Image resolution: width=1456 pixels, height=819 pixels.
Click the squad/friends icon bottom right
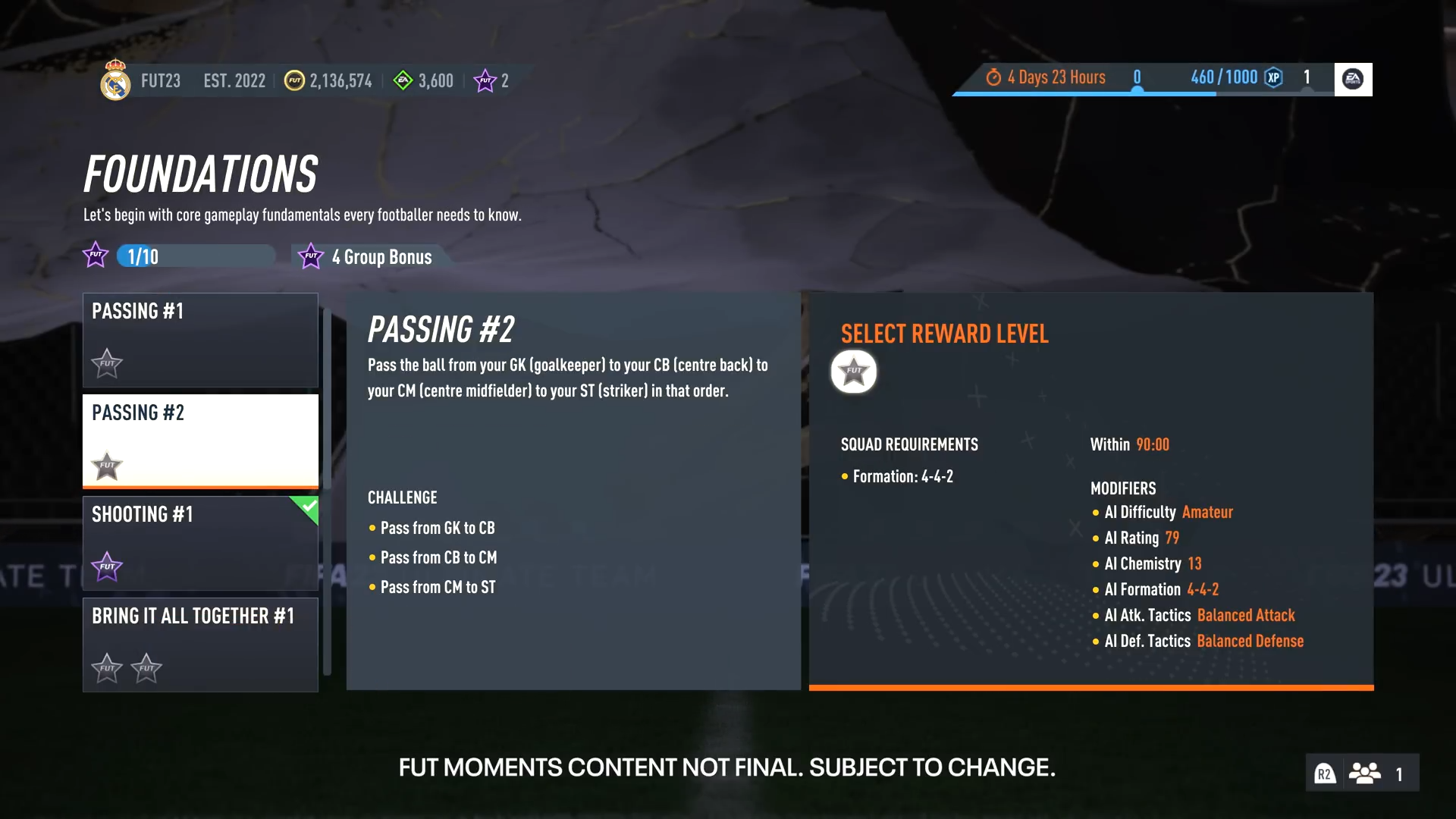[x=1364, y=772]
